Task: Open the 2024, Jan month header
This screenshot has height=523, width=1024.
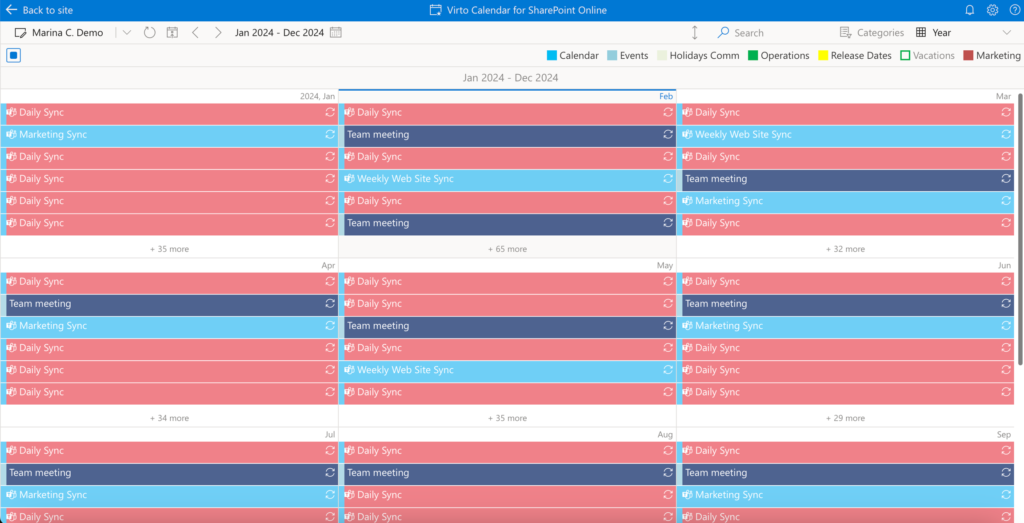Action: (317, 96)
